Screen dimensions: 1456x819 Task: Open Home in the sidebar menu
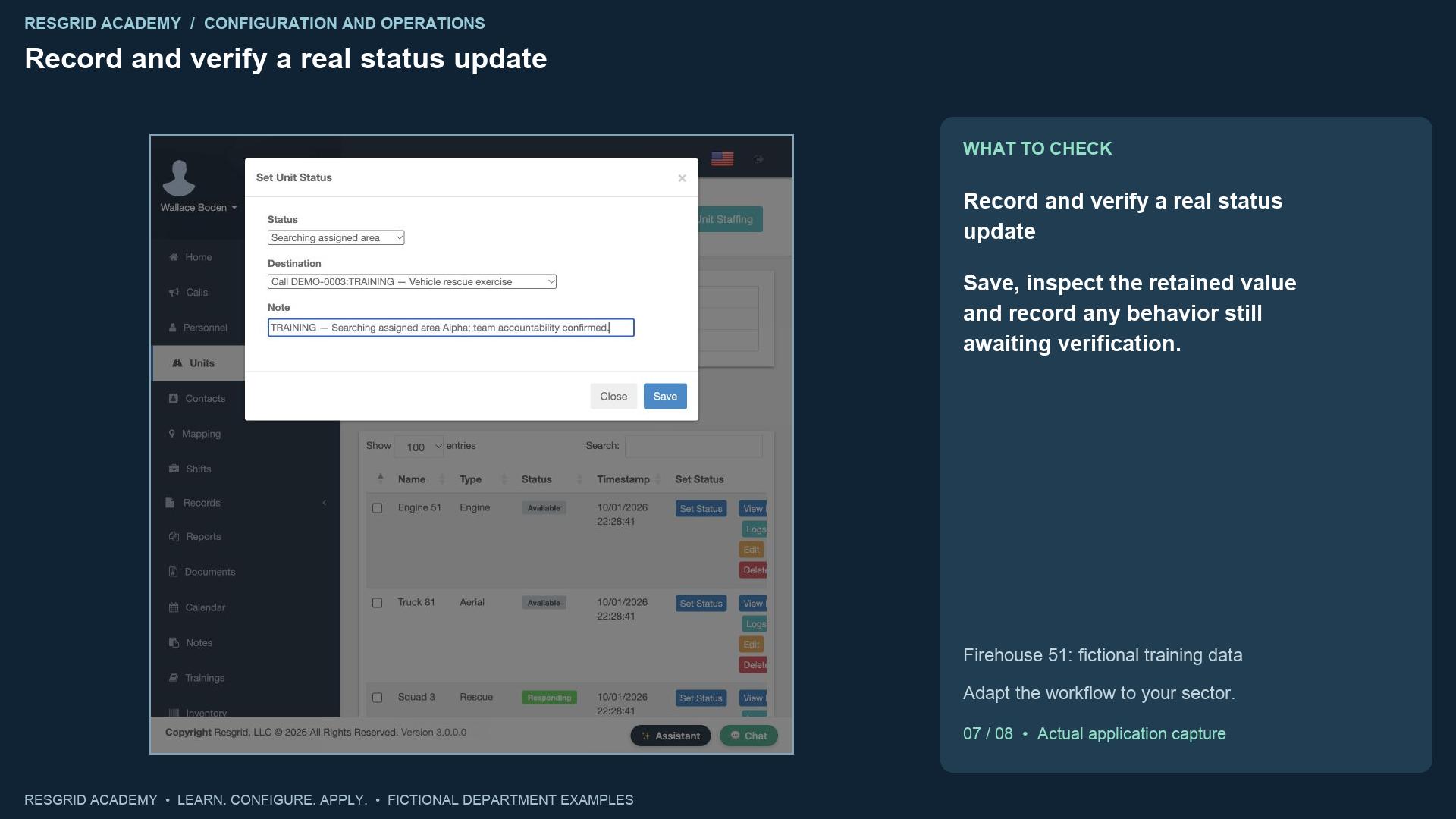point(199,257)
